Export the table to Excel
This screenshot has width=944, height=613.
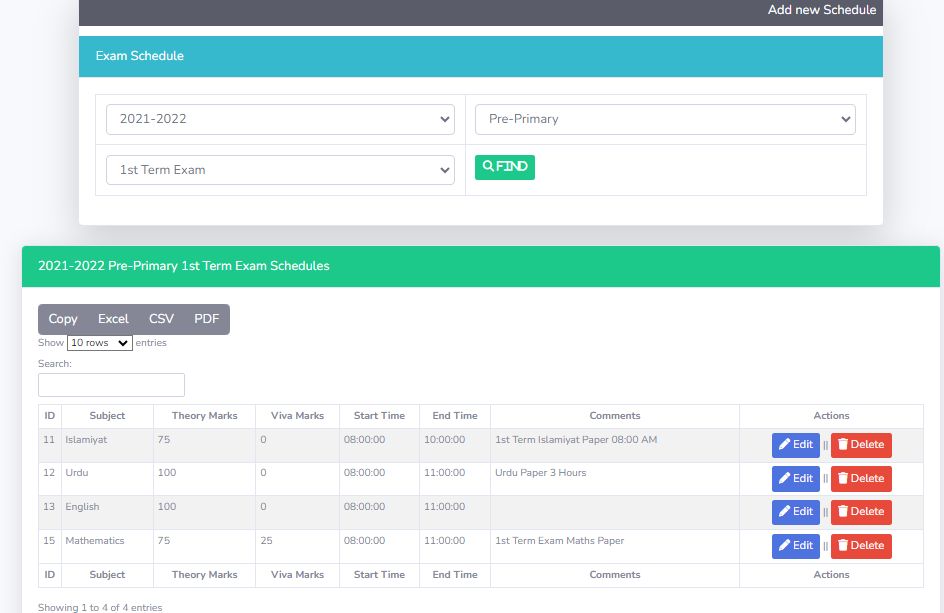pyautogui.click(x=113, y=319)
